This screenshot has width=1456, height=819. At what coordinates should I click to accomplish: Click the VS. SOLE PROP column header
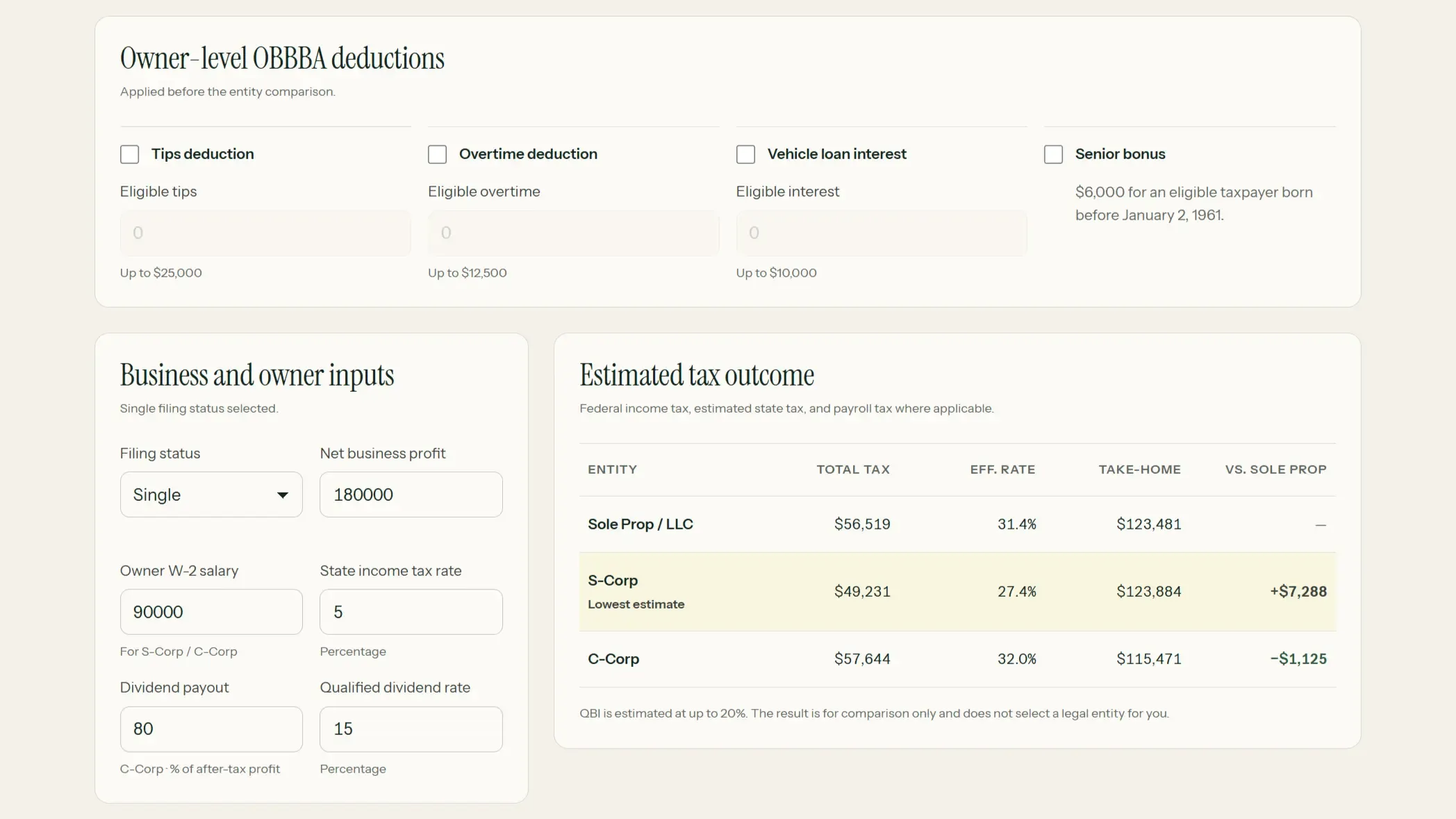tap(1275, 470)
